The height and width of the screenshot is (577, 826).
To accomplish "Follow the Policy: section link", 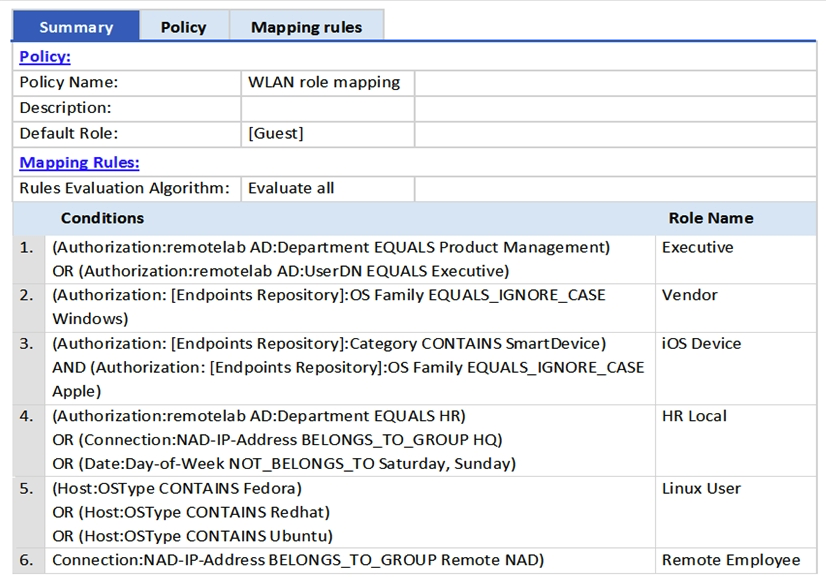I will pos(45,56).
